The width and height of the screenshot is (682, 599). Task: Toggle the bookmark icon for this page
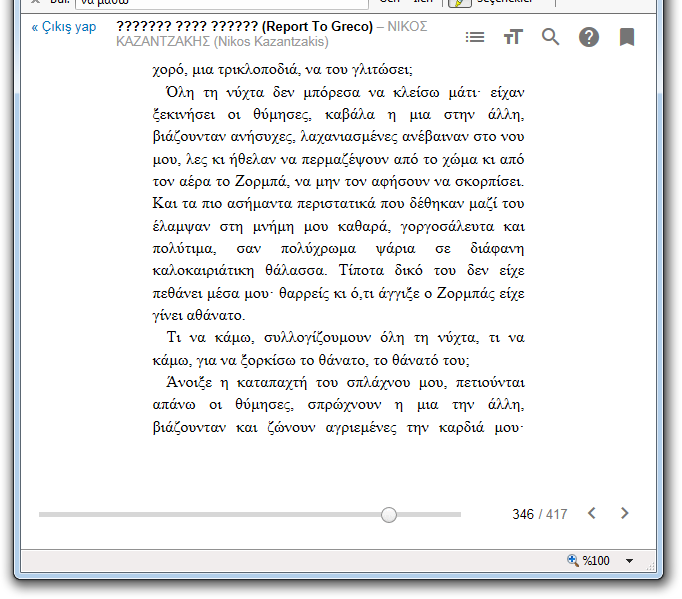pyautogui.click(x=627, y=37)
